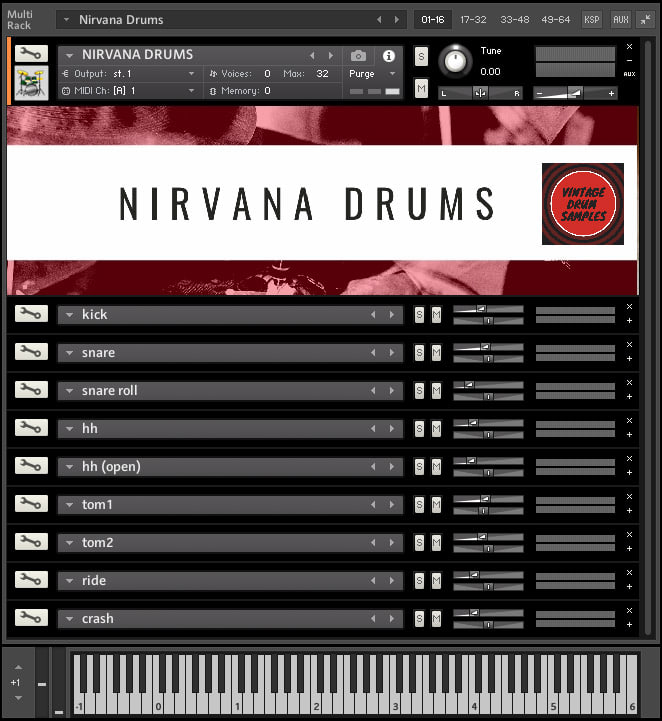This screenshot has width=662, height=721.
Task: Show aux controls for NIRVANA DRUMS
Action: click(629, 74)
